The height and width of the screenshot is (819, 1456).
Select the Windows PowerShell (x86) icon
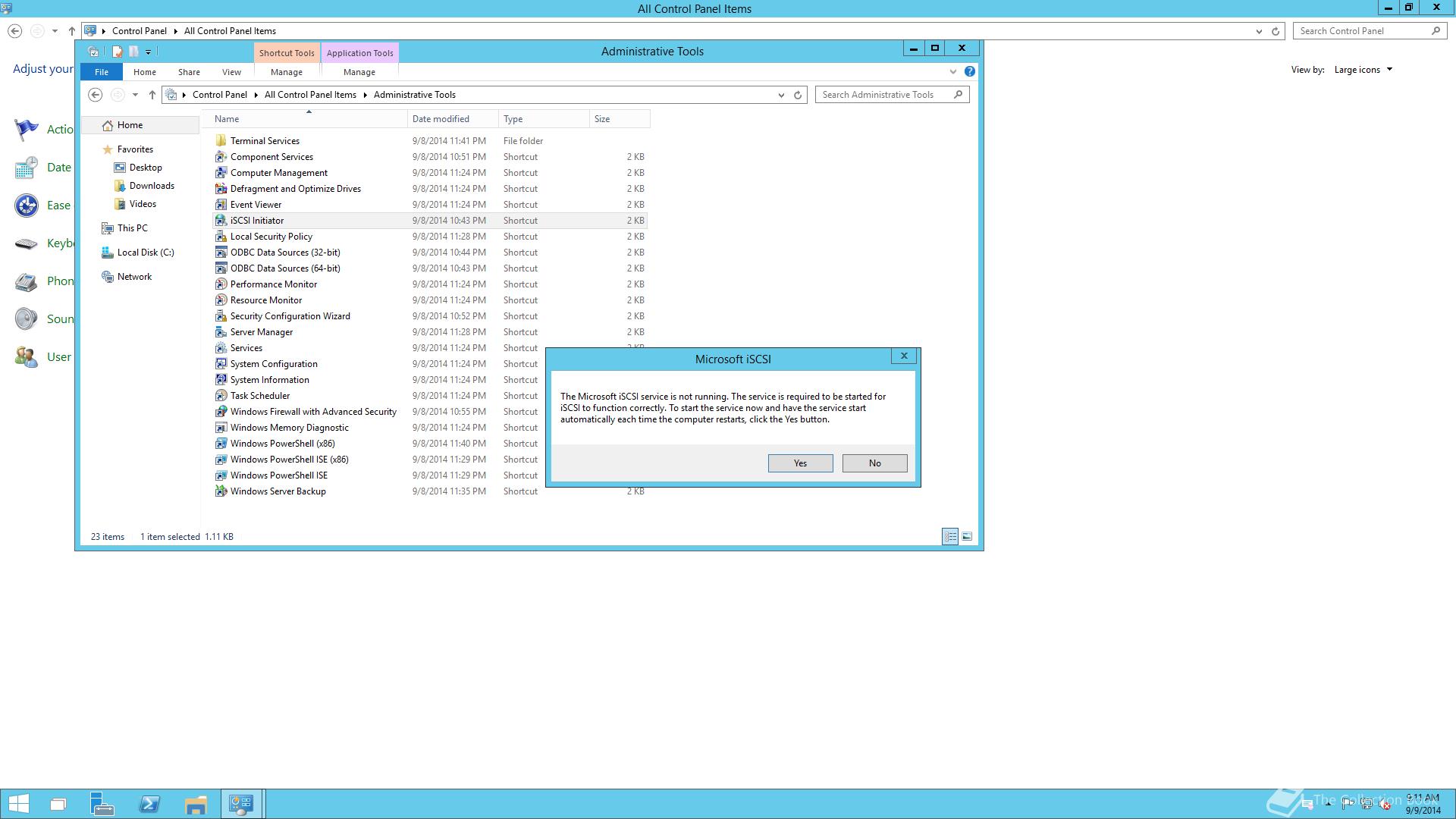221,443
